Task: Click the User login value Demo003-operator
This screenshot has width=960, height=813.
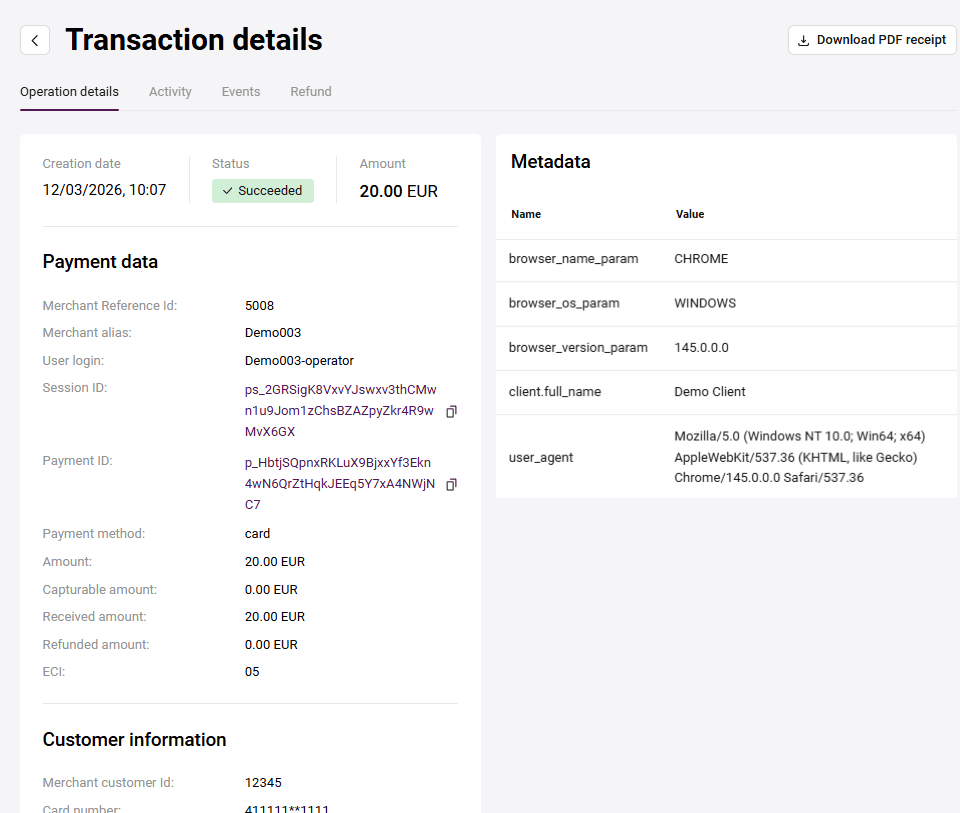Action: point(299,361)
